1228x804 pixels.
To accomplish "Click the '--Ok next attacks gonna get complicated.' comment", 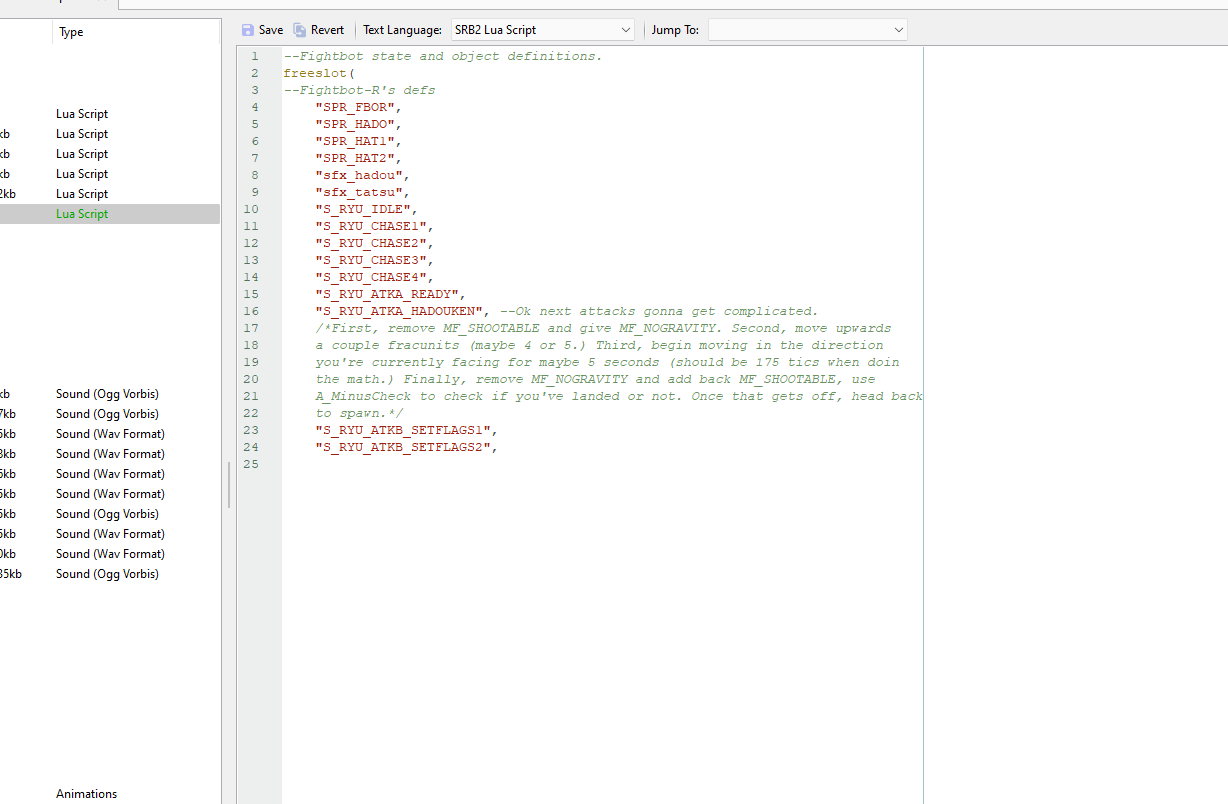I will [x=659, y=311].
